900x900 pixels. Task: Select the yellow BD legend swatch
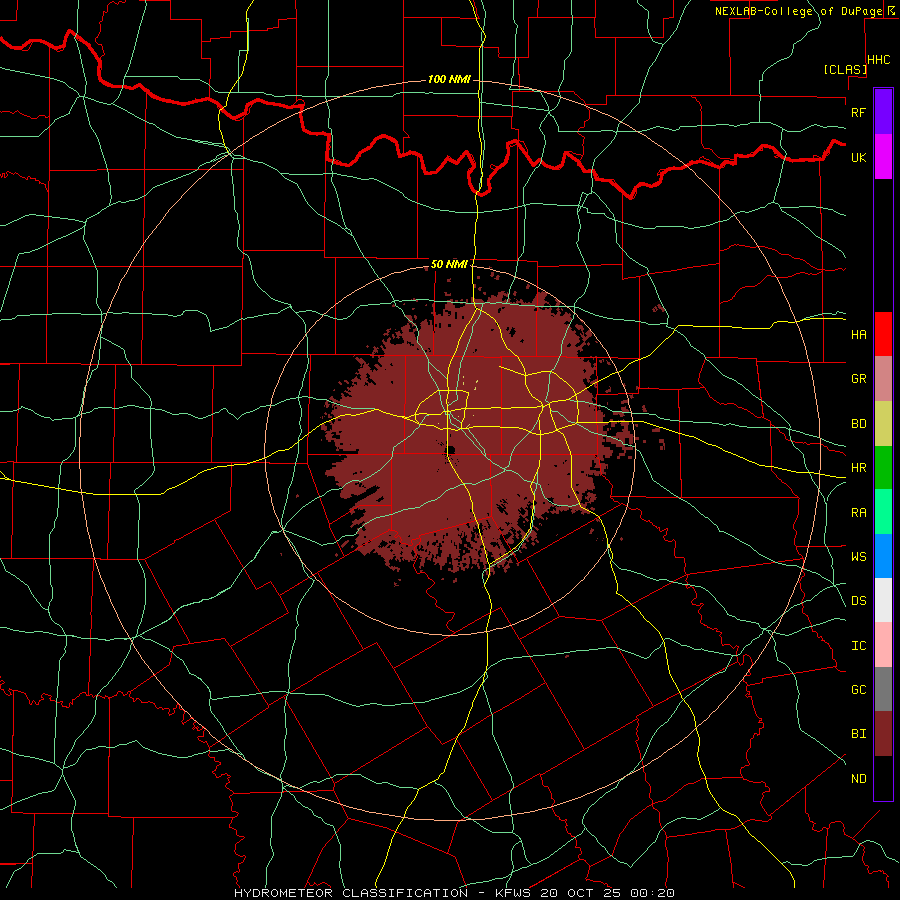tap(883, 424)
